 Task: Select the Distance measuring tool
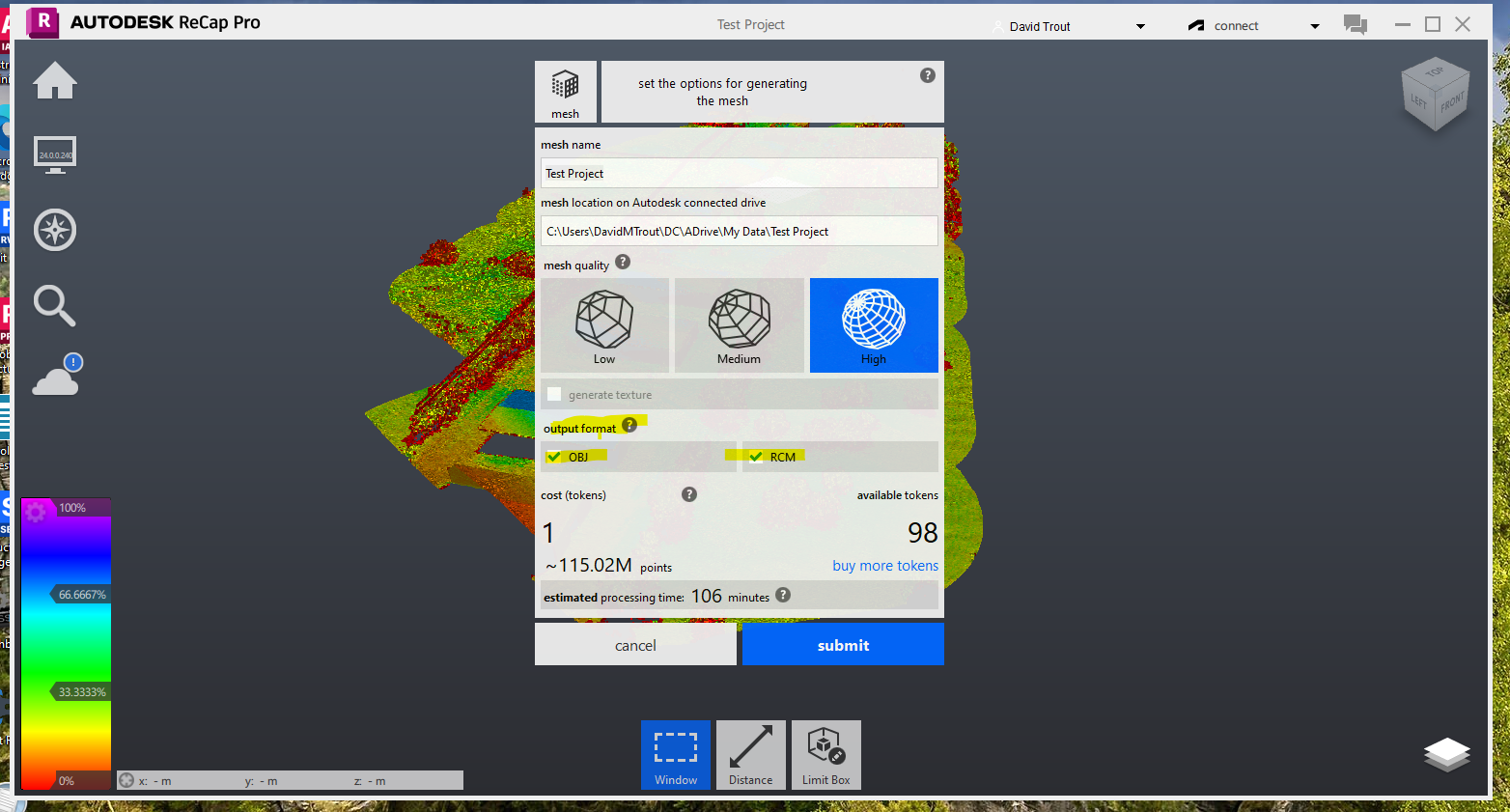tap(750, 754)
